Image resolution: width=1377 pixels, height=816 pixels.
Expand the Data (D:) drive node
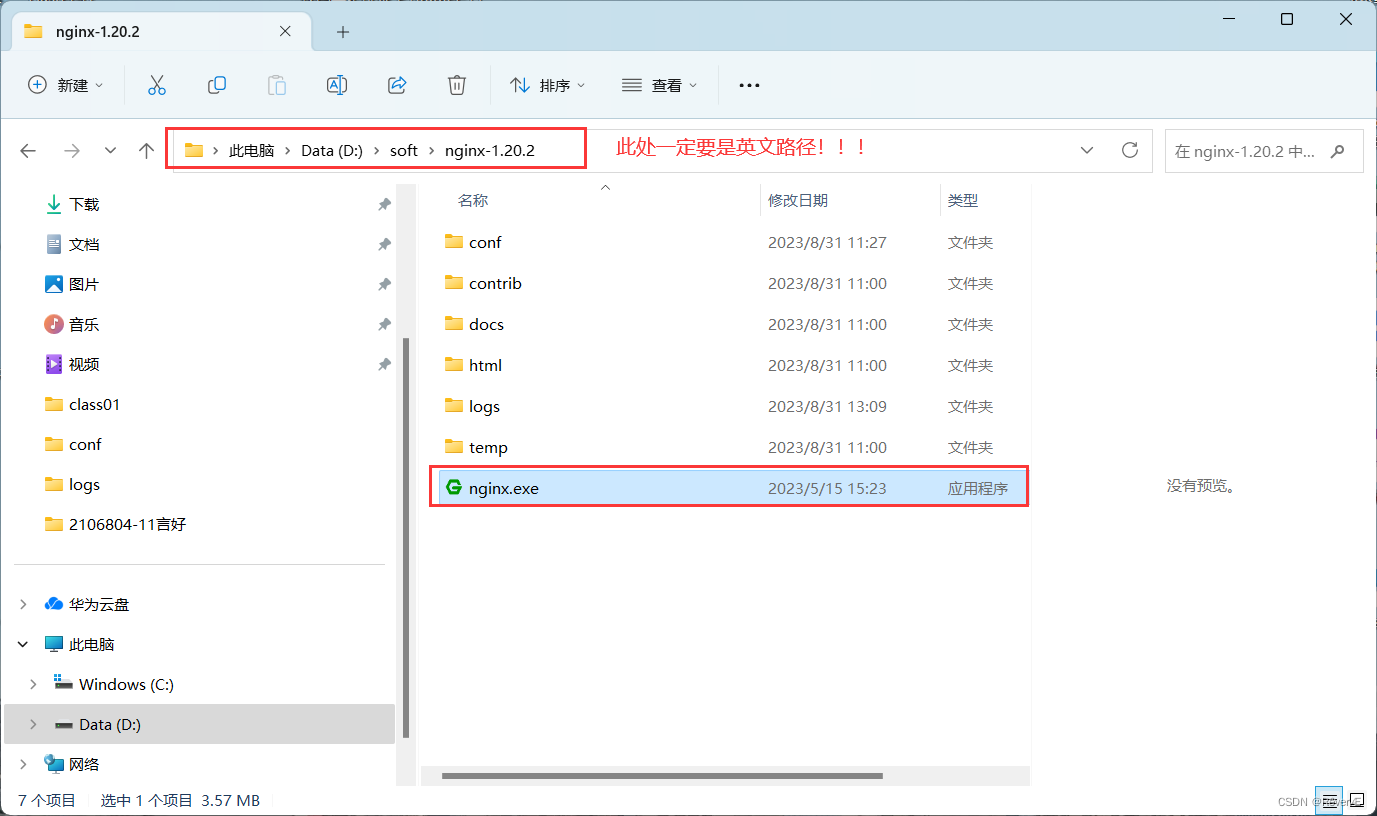34,724
